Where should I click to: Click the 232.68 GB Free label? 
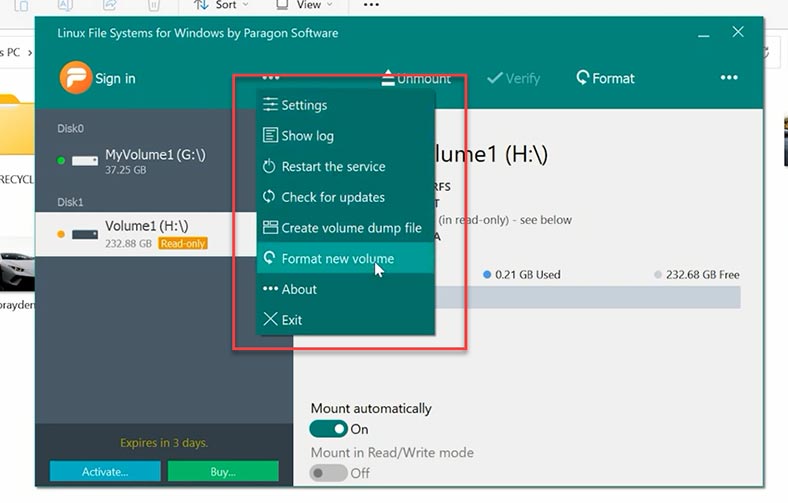(x=702, y=274)
